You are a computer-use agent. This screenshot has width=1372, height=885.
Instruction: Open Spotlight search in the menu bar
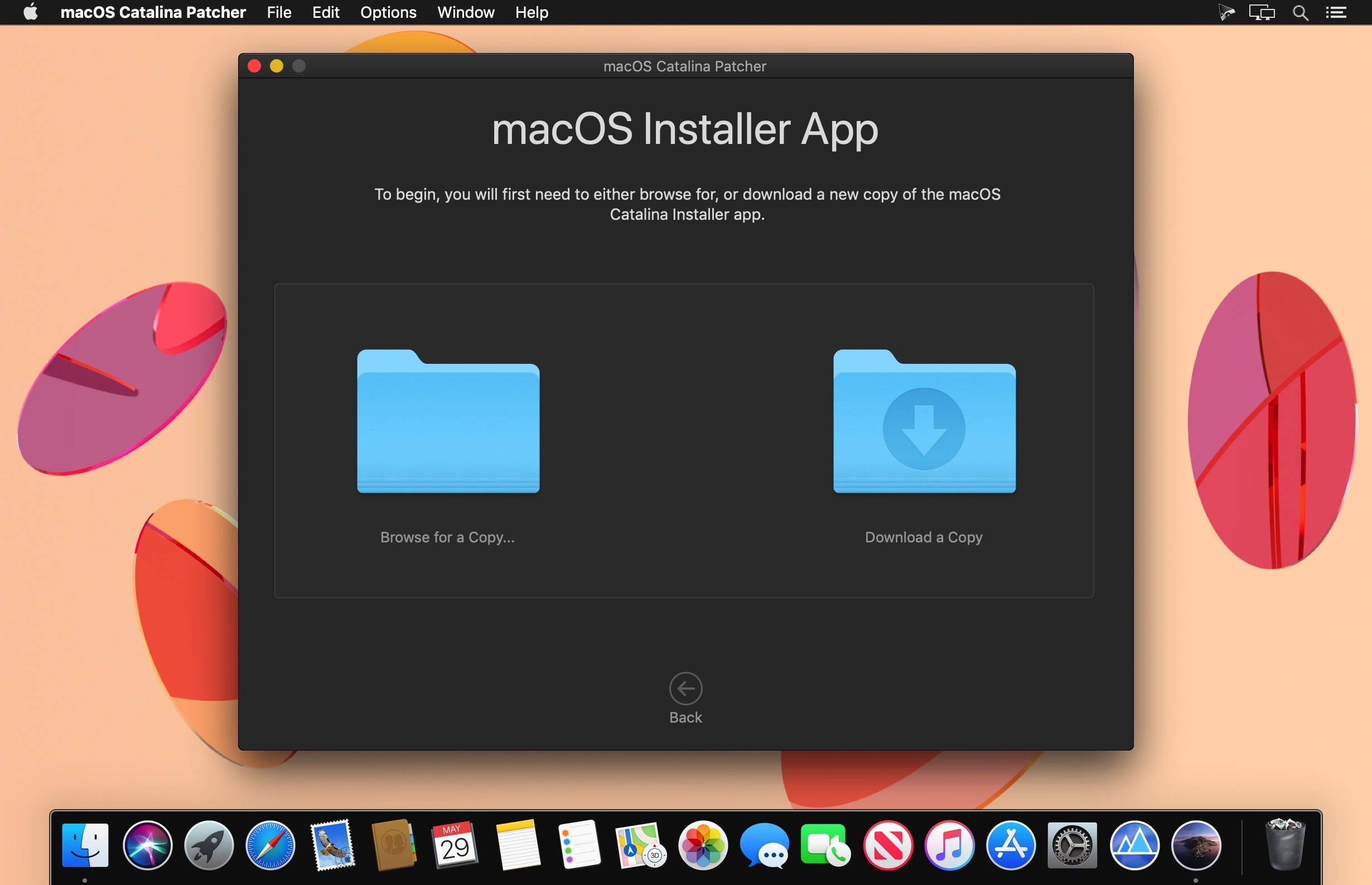(x=1301, y=12)
